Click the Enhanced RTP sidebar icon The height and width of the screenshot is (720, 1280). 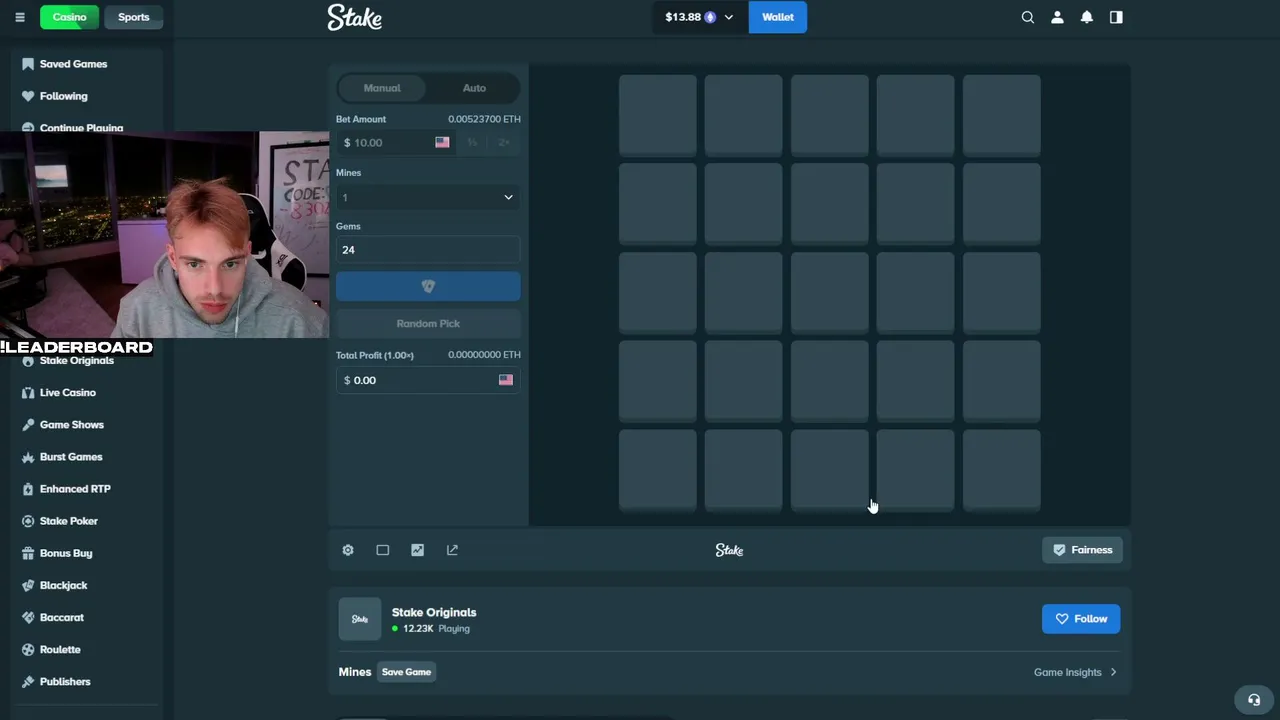click(28, 489)
